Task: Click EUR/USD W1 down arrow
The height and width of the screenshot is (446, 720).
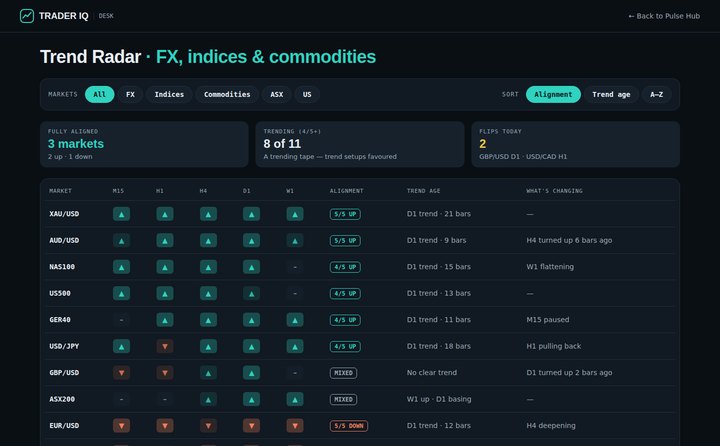Action: [x=295, y=426]
